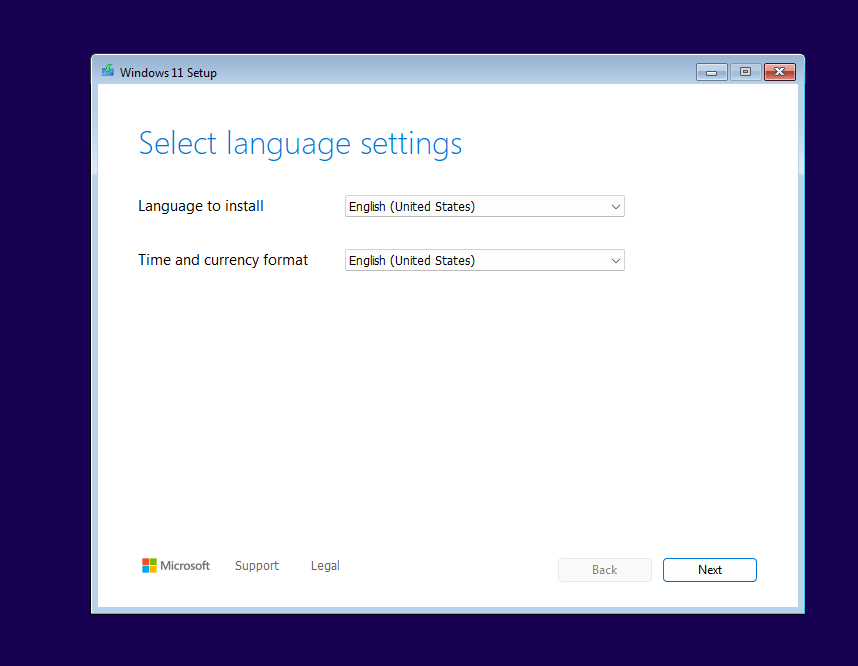858x666 pixels.
Task: Open the Legal link
Action: 325,565
